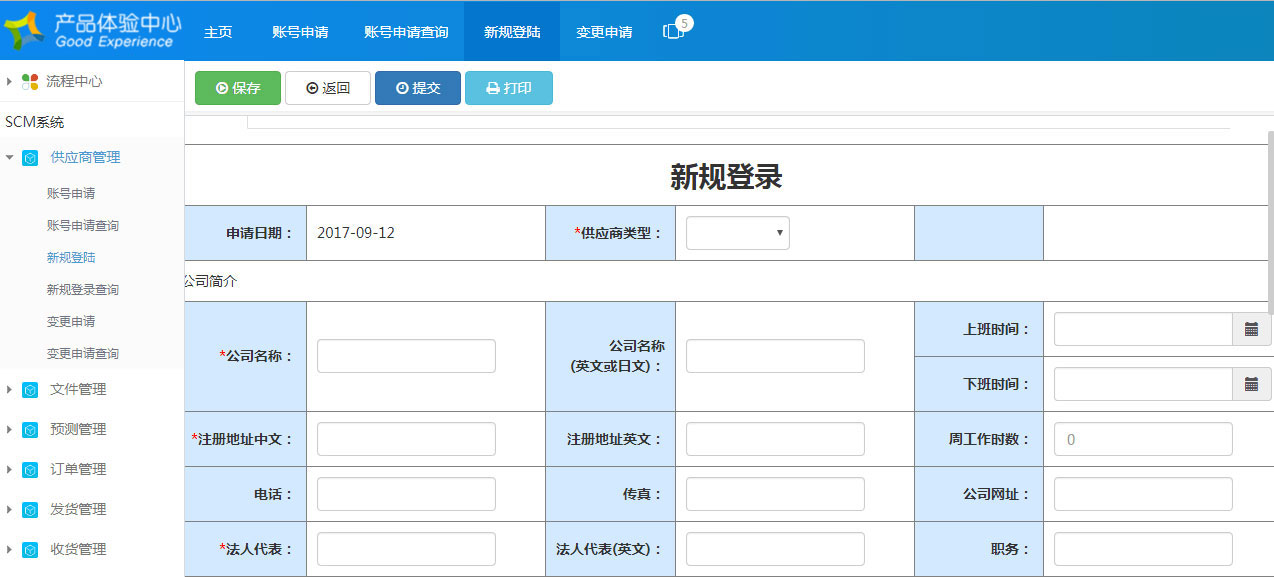Expand the 发货管理 arrow

[9, 509]
